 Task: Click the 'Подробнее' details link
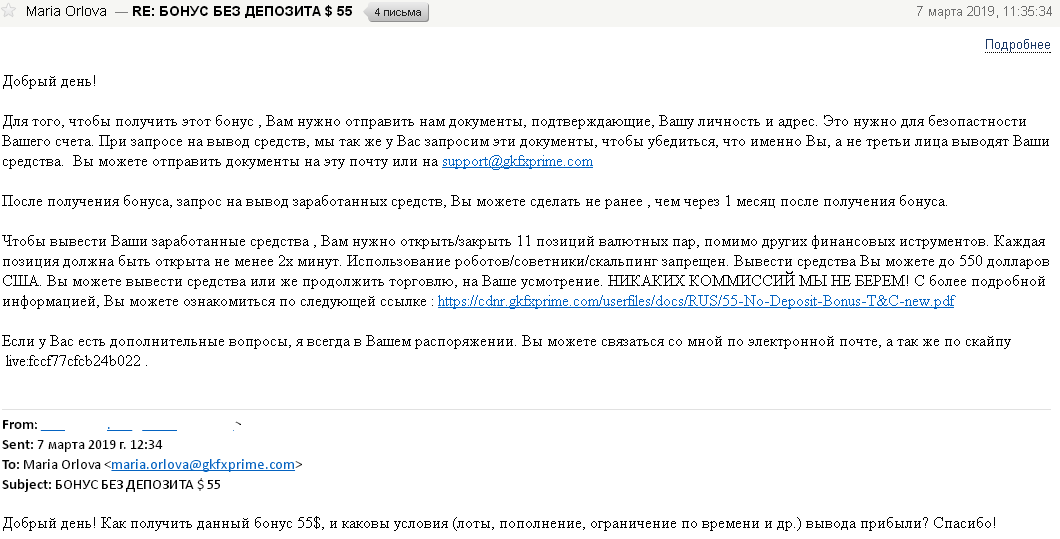coord(1017,45)
